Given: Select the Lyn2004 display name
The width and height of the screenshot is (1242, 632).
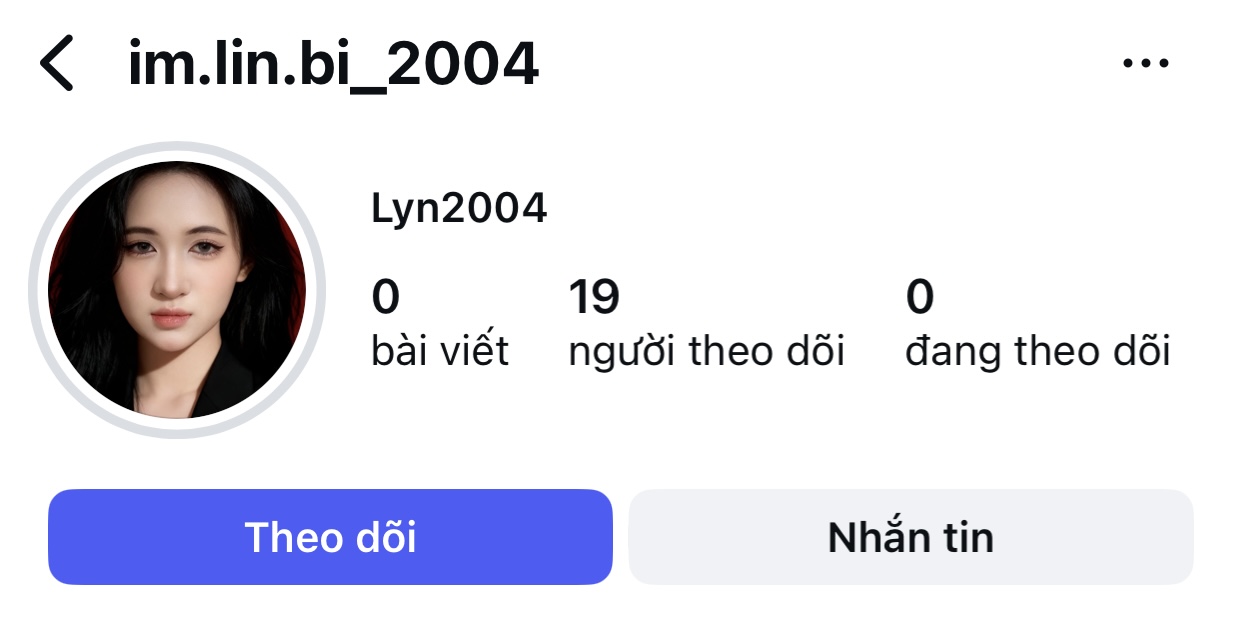Looking at the screenshot, I should tap(459, 209).
